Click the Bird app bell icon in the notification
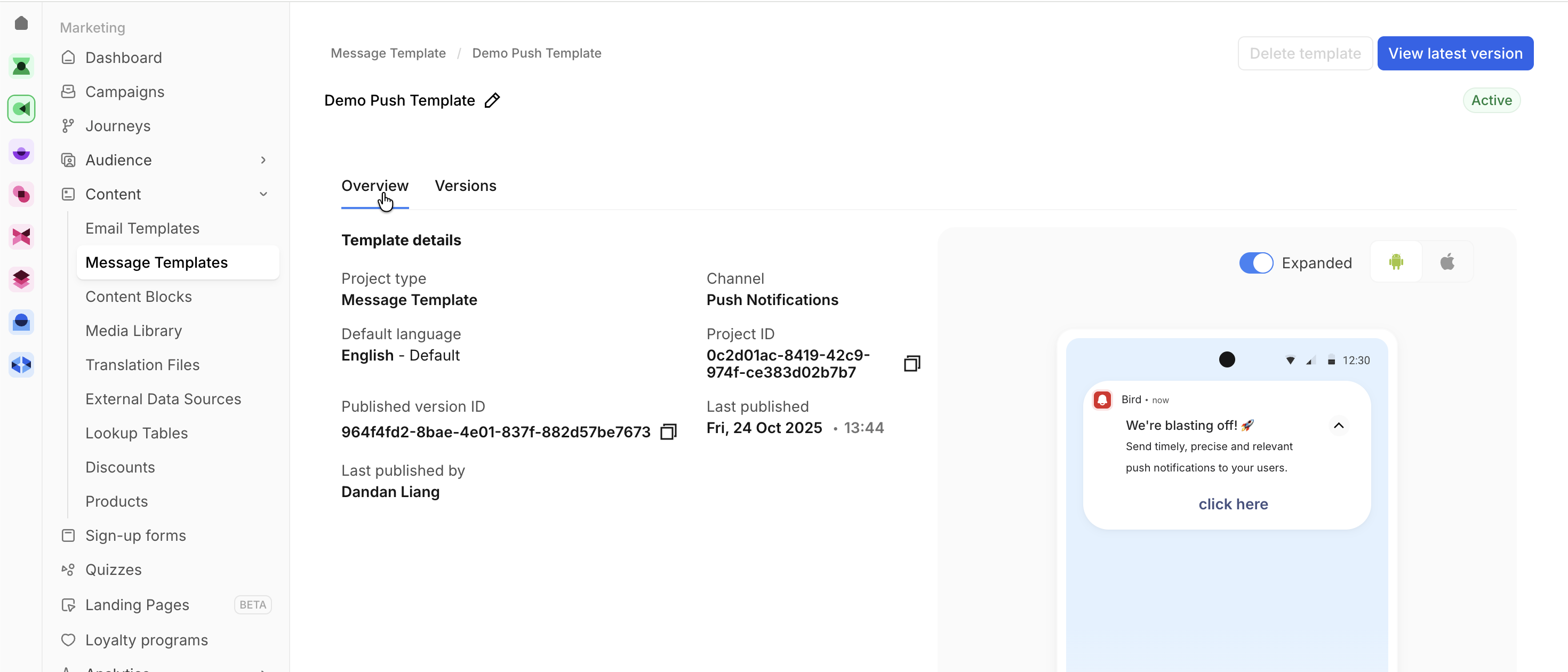Image resolution: width=1568 pixels, height=672 pixels. (1102, 400)
